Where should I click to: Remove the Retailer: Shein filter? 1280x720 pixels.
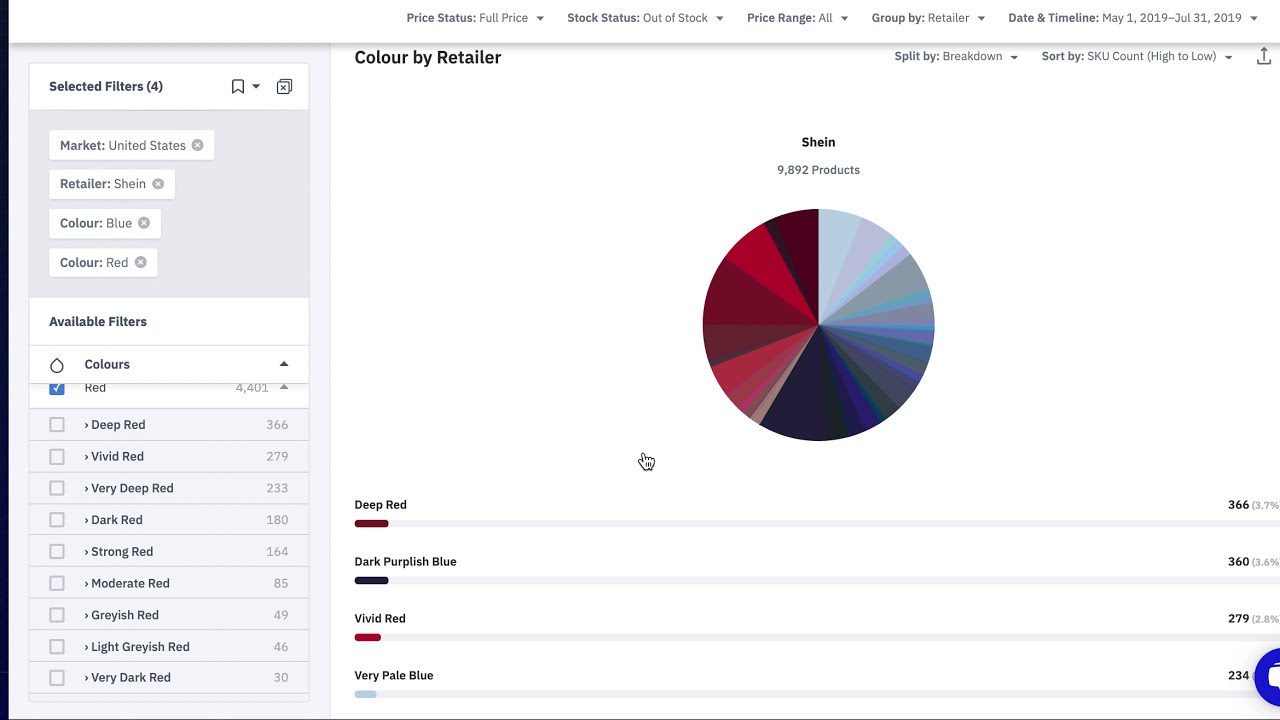(x=158, y=184)
